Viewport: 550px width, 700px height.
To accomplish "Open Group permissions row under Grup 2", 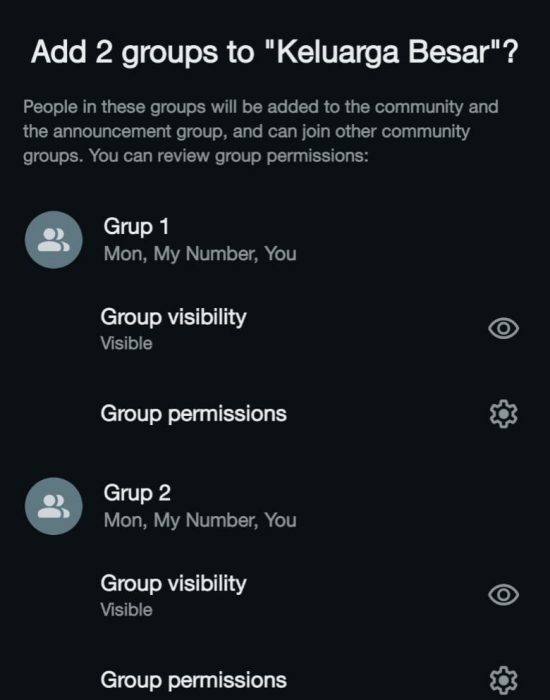I will [286, 680].
